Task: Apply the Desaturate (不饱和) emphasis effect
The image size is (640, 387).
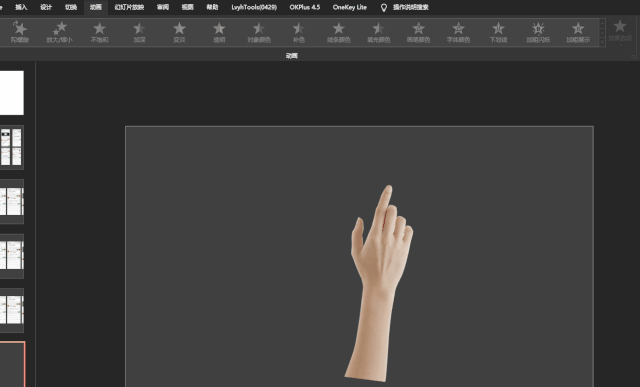Action: pyautogui.click(x=99, y=32)
